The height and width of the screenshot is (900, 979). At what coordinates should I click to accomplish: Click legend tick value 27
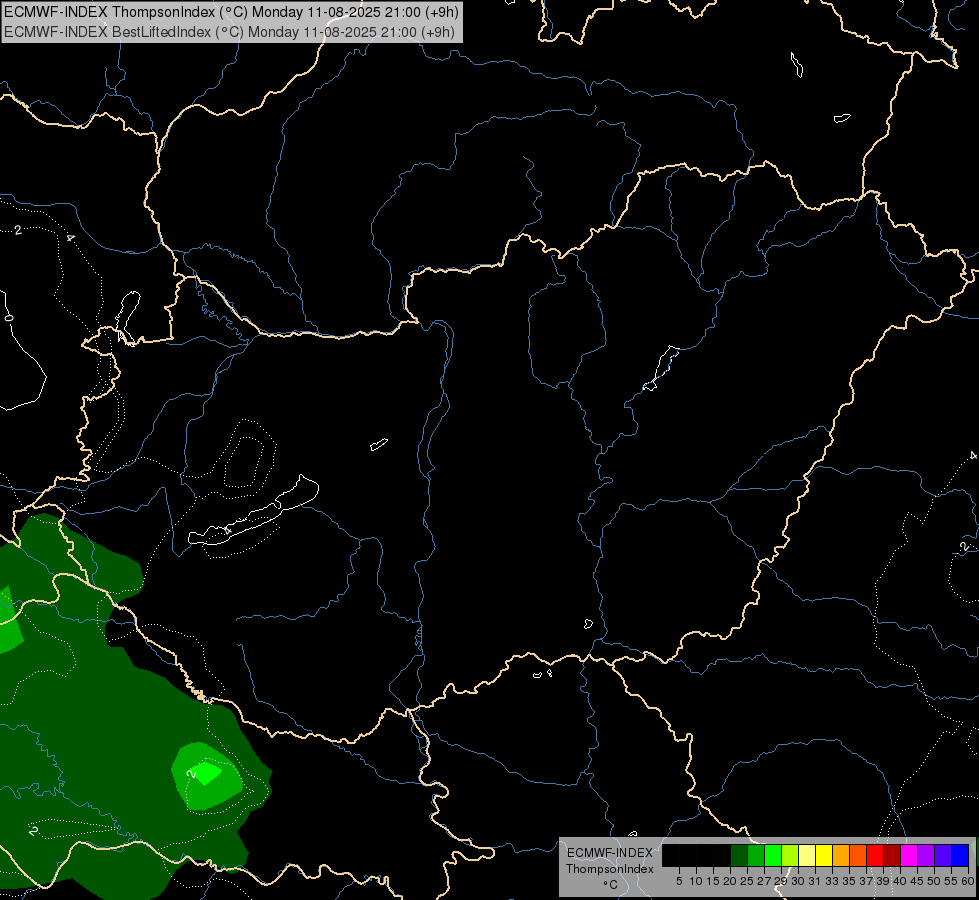pos(764,881)
